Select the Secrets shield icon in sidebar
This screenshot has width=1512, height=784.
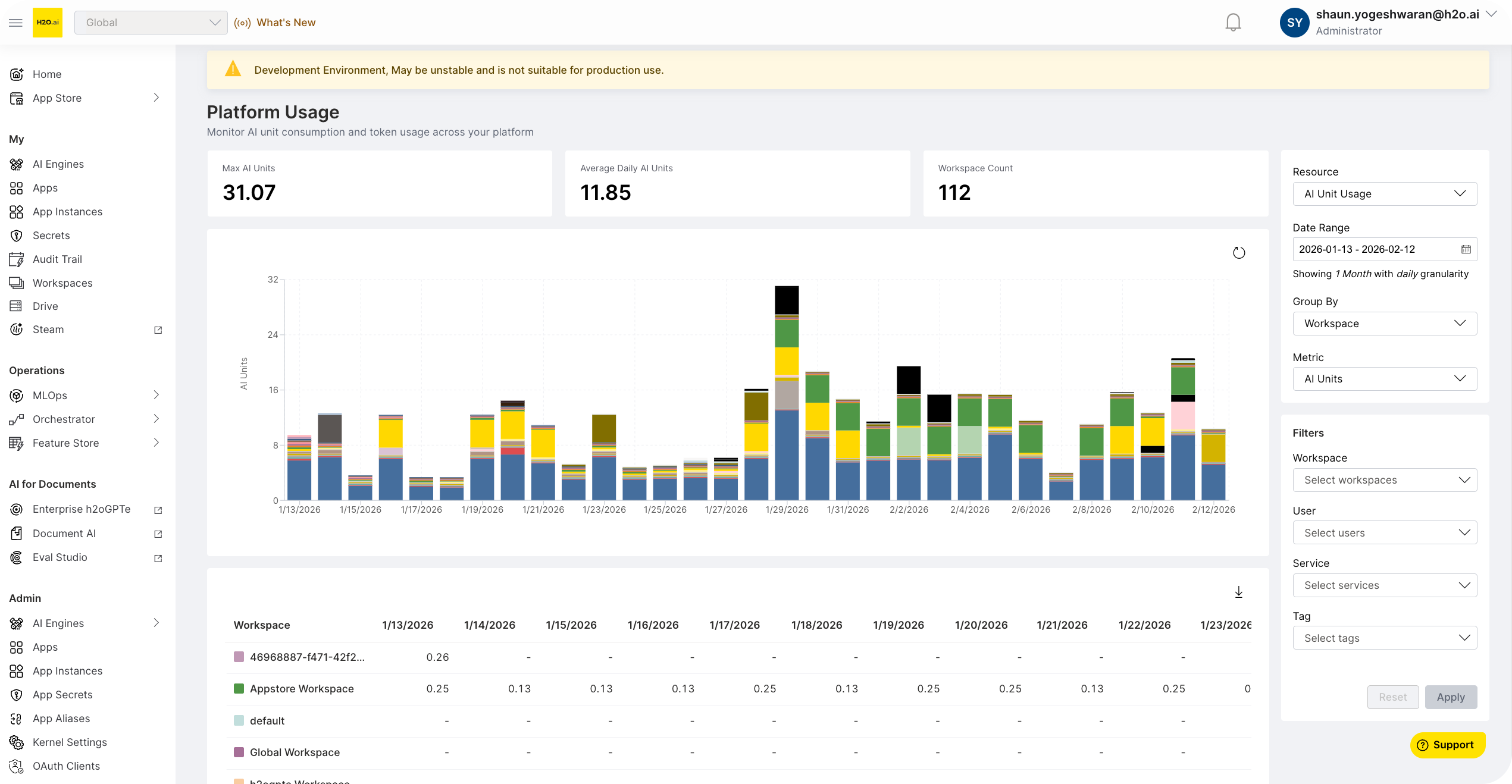17,235
